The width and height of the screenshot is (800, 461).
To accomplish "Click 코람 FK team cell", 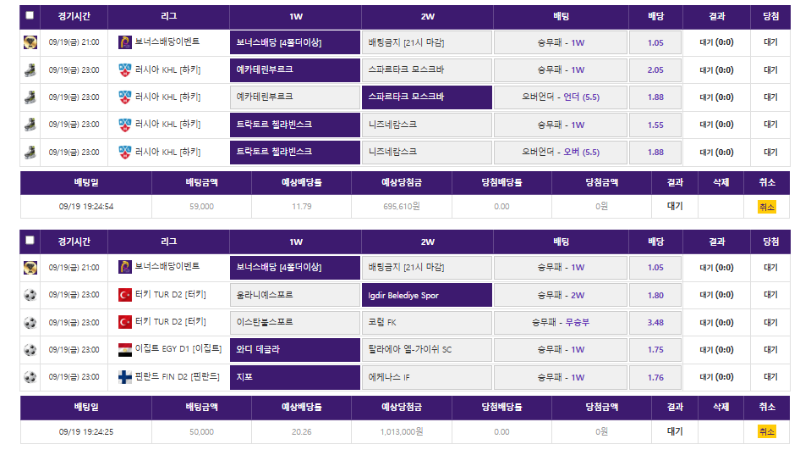I will coord(427,323).
